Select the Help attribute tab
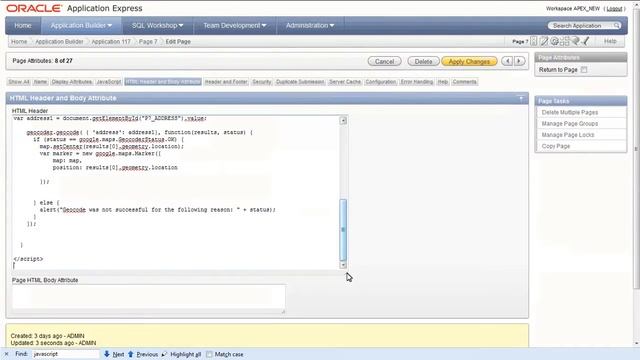 click(x=443, y=82)
